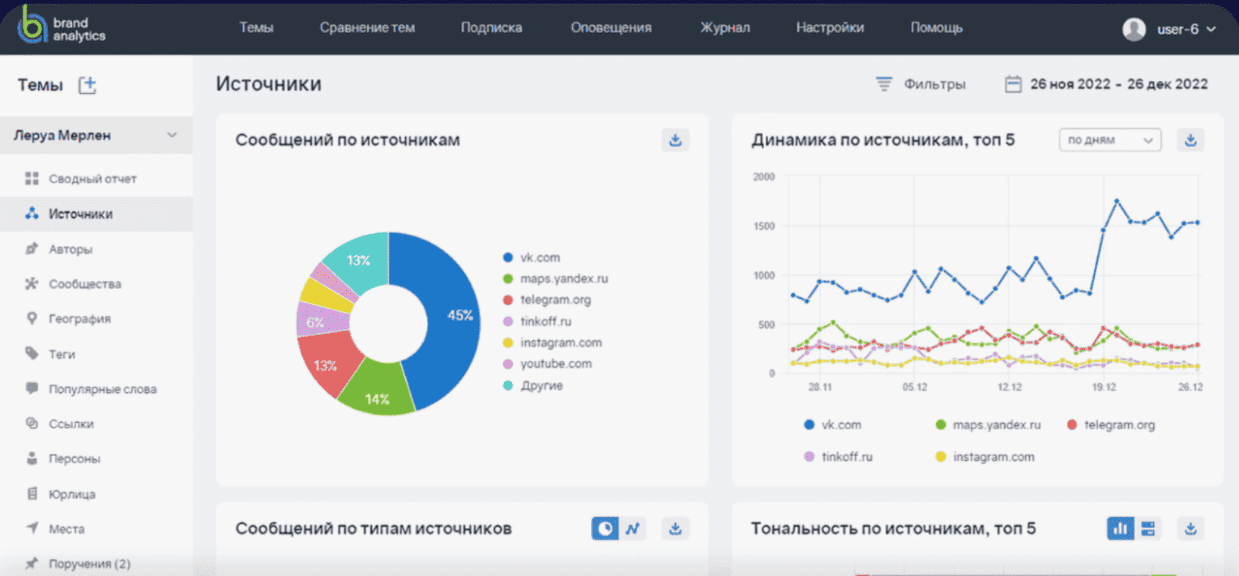Click the Brand Analytics logo

[62, 28]
